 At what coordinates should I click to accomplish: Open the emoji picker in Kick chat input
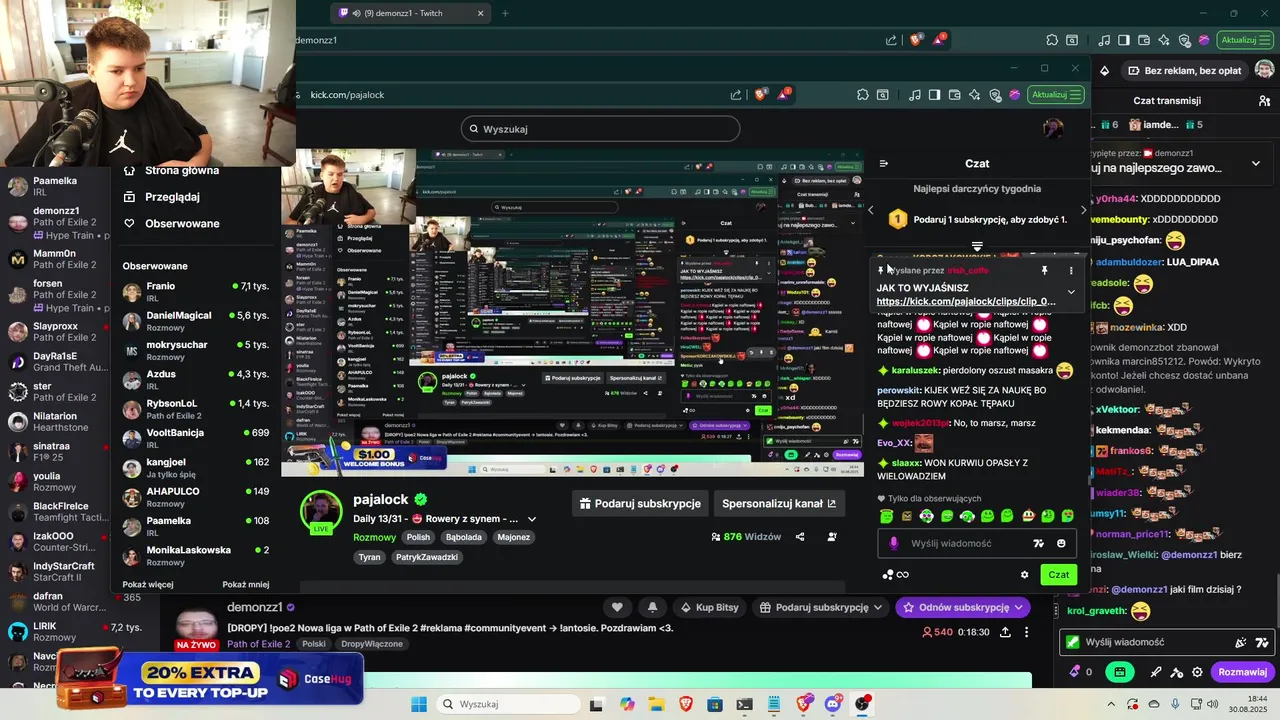point(1061,543)
